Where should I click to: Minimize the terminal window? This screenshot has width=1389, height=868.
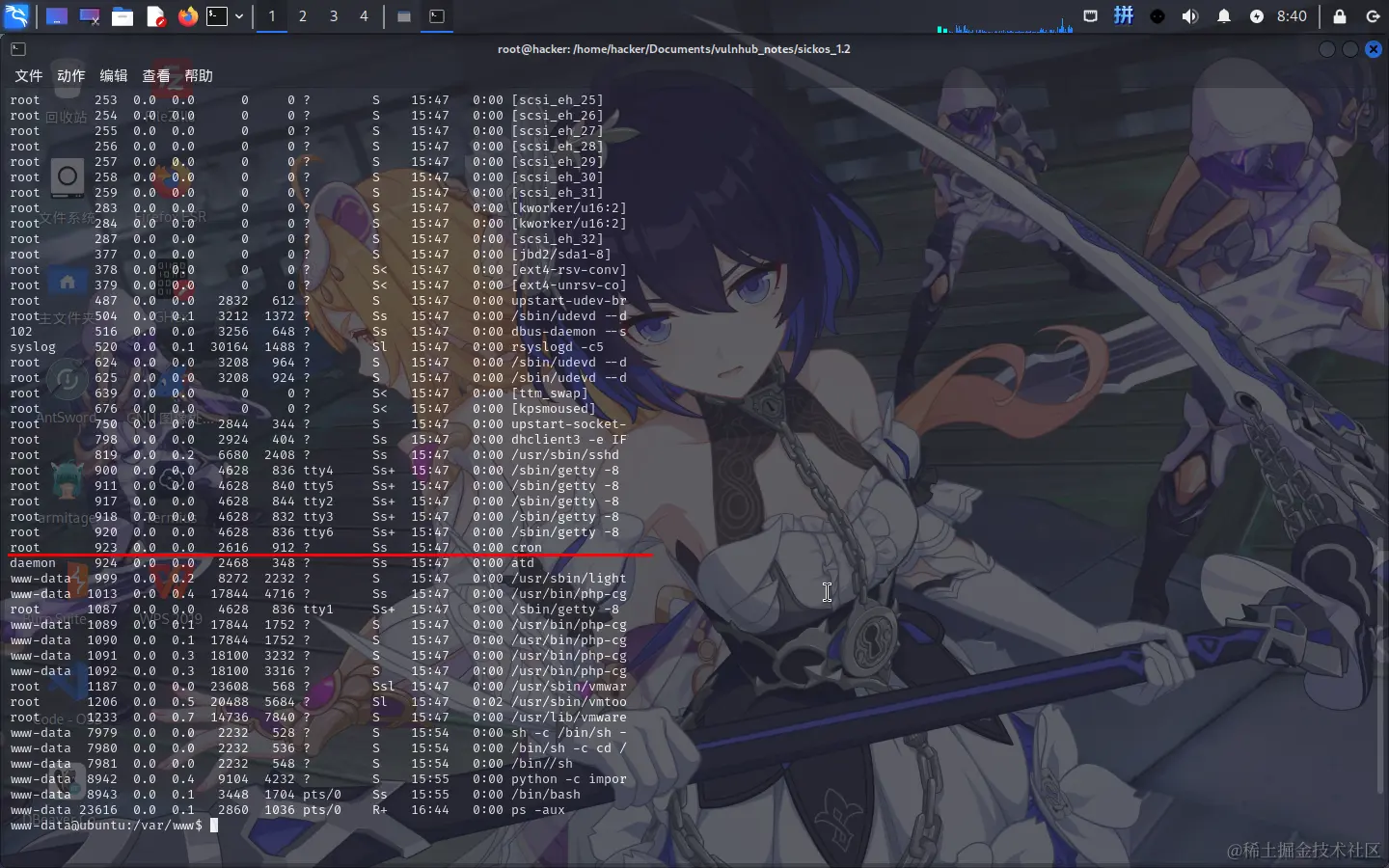(x=1327, y=48)
